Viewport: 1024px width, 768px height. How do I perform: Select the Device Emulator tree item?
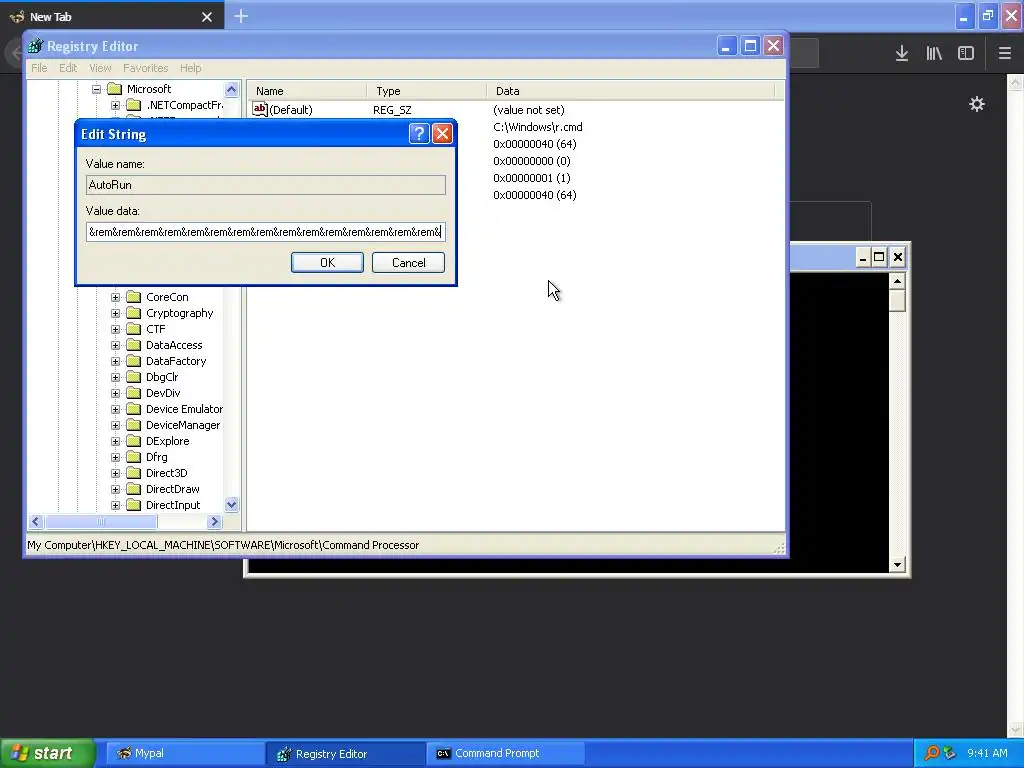coord(184,409)
